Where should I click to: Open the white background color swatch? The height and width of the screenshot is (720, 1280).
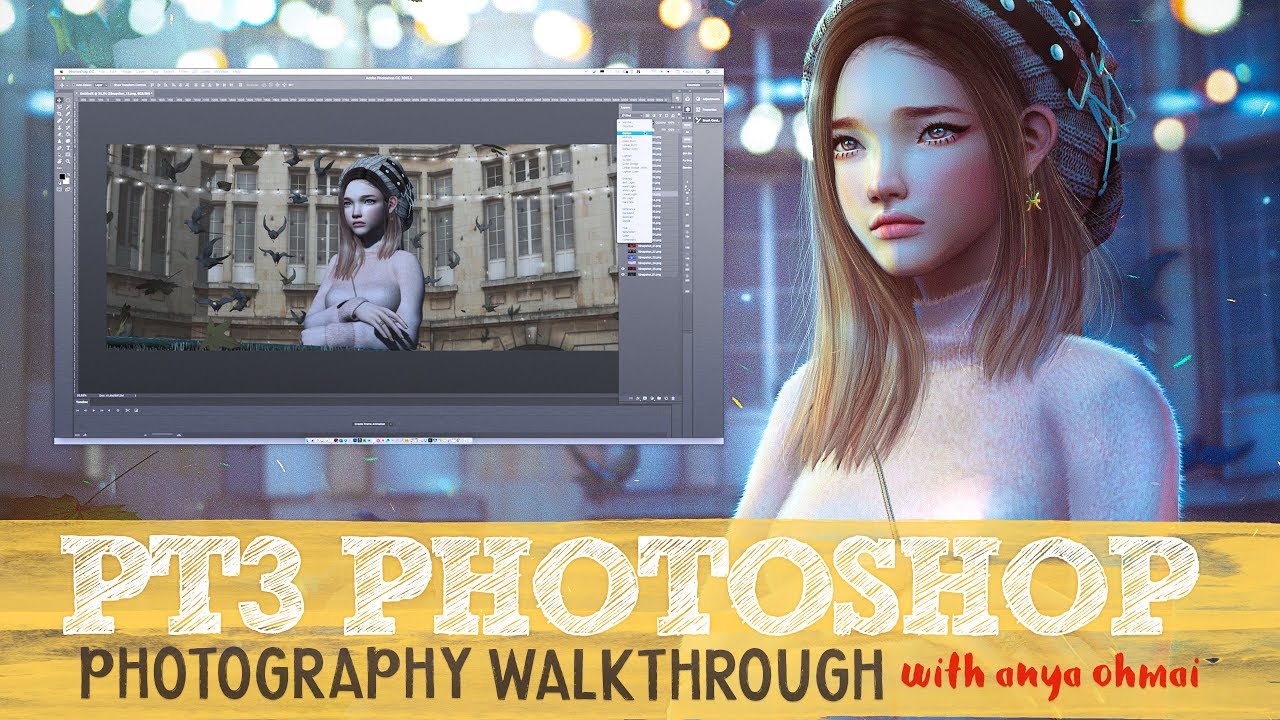pos(67,182)
